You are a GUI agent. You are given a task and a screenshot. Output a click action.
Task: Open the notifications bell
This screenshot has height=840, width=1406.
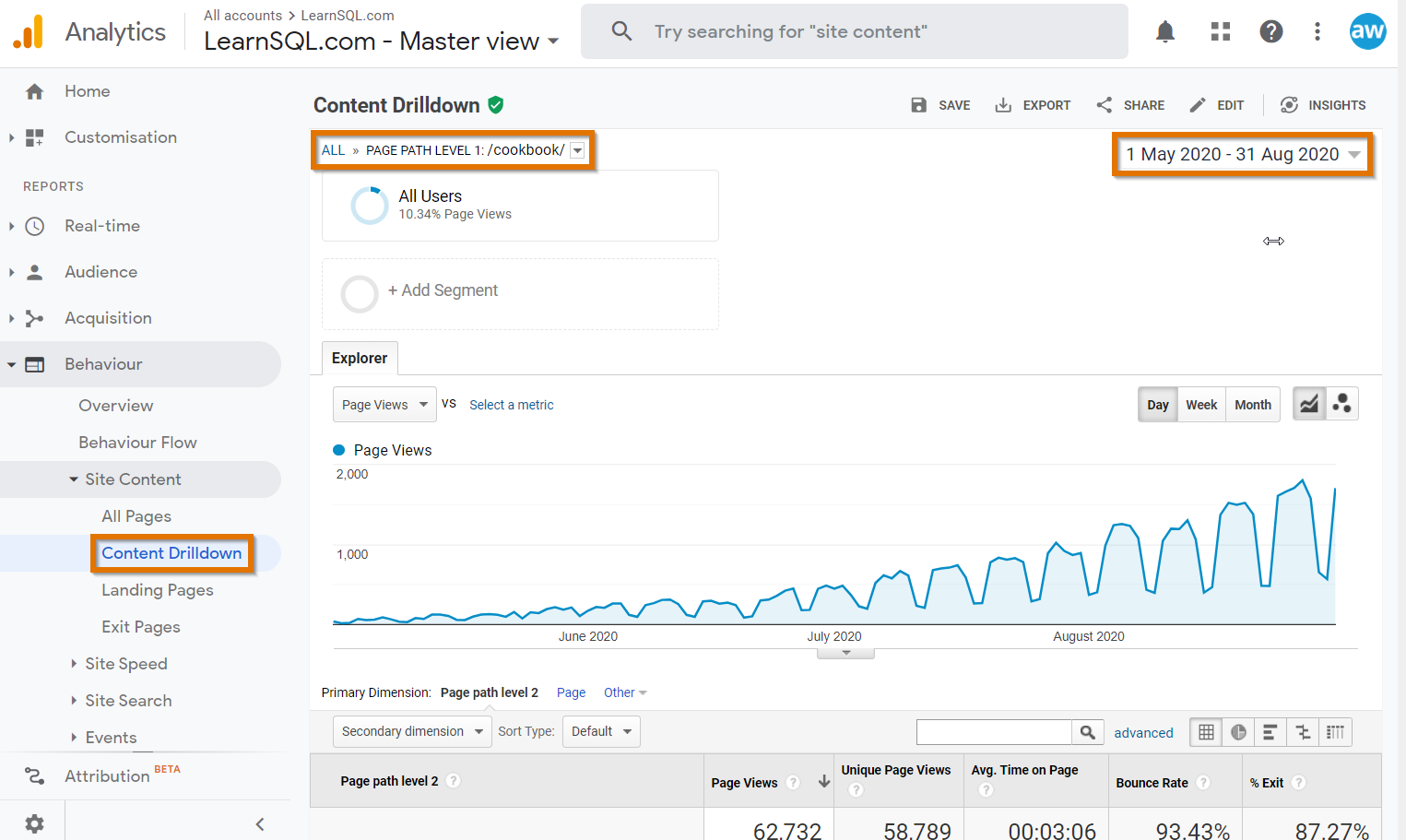[1165, 31]
